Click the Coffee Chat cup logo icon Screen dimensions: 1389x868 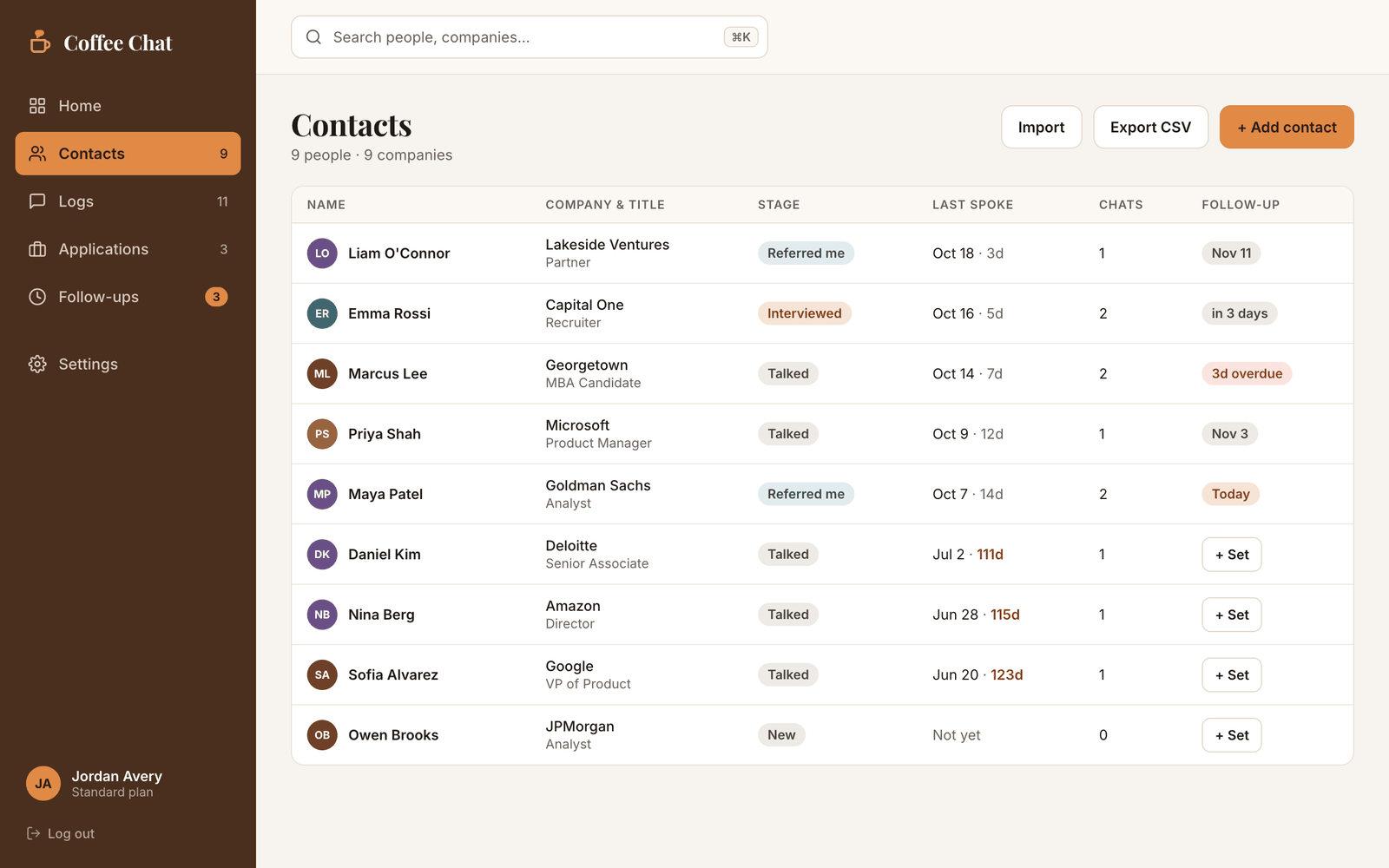[x=40, y=42]
